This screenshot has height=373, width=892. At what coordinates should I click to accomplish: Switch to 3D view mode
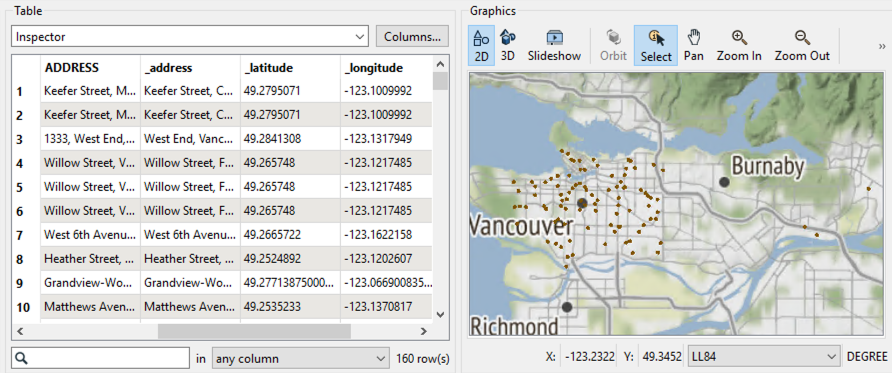[x=507, y=45]
